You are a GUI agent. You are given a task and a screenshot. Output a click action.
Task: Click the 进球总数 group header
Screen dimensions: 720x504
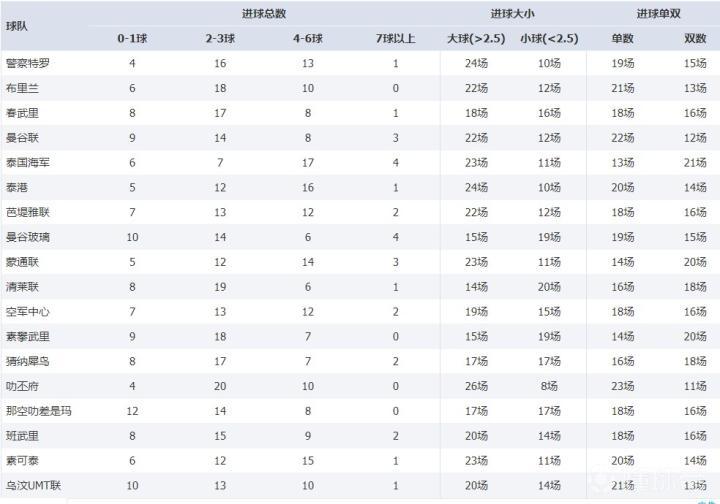264,14
